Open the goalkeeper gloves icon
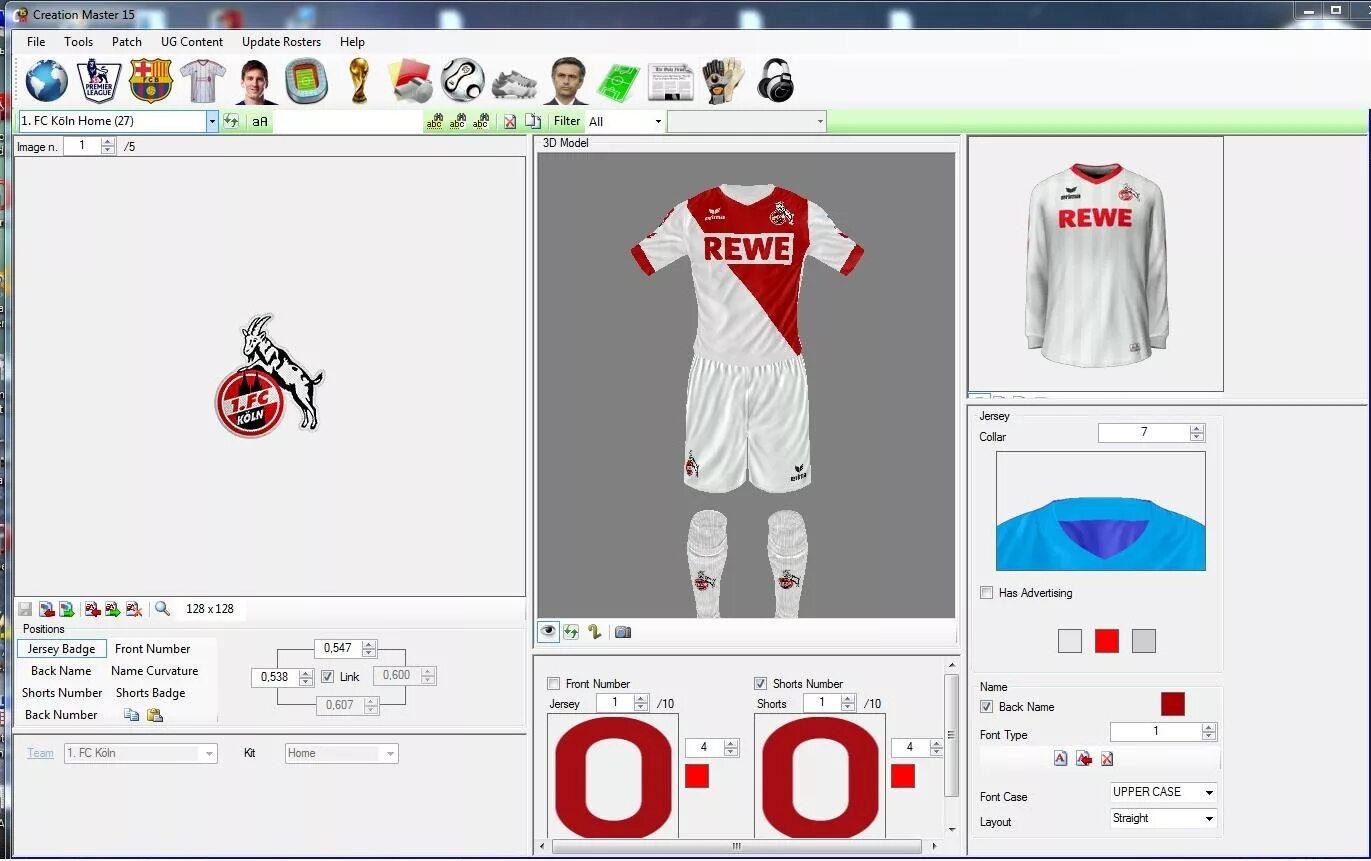1371x861 pixels. (723, 81)
